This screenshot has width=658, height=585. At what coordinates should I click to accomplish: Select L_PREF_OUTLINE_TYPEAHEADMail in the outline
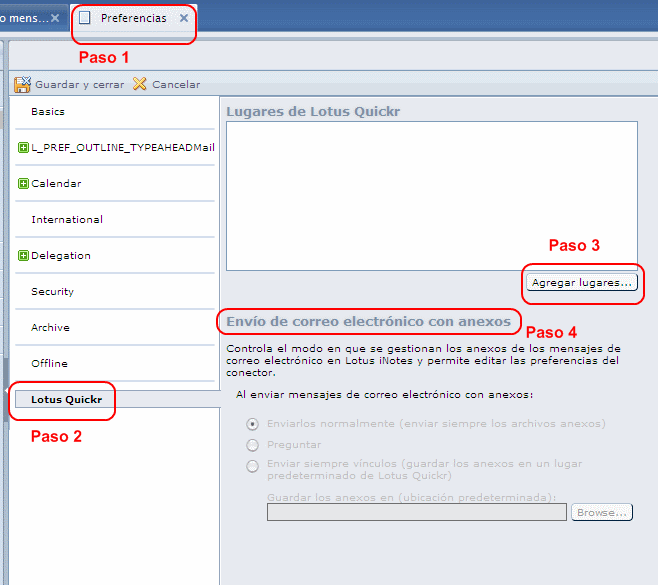pos(123,147)
